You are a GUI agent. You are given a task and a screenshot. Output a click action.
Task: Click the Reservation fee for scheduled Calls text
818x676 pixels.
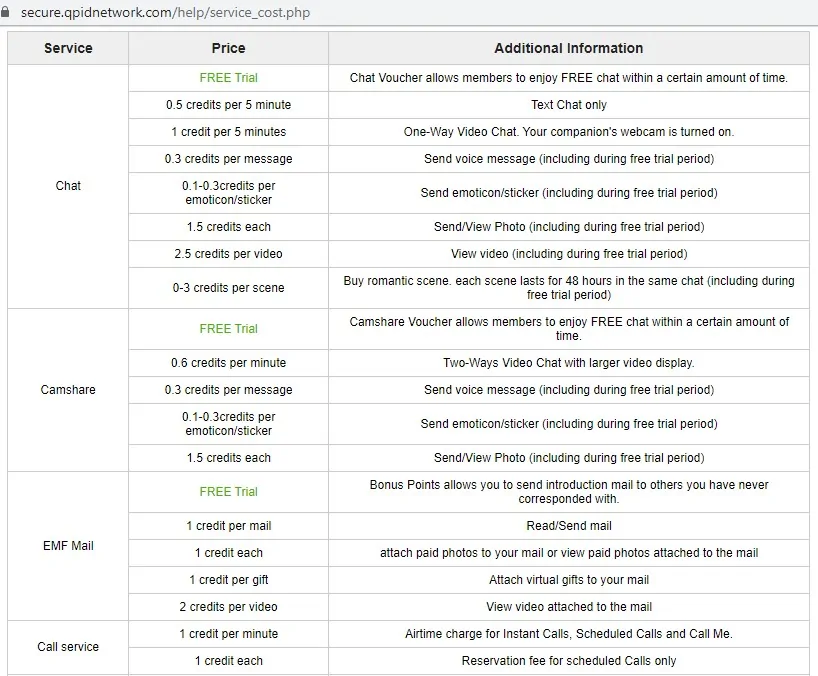click(568, 661)
